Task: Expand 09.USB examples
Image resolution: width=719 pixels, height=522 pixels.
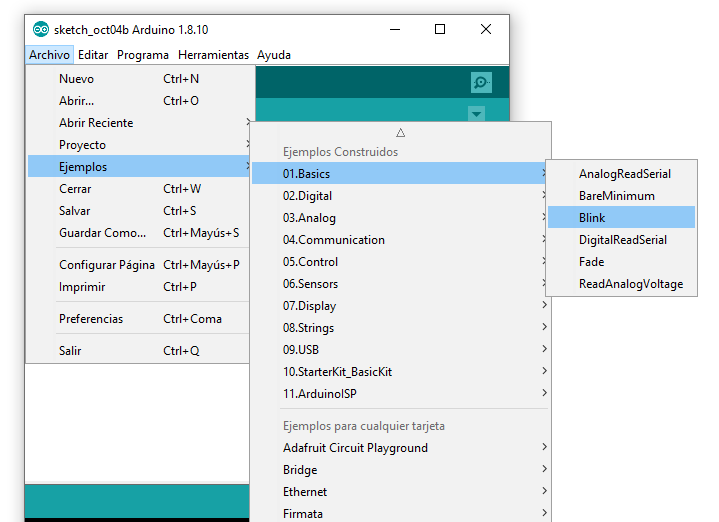Action: tap(401, 350)
